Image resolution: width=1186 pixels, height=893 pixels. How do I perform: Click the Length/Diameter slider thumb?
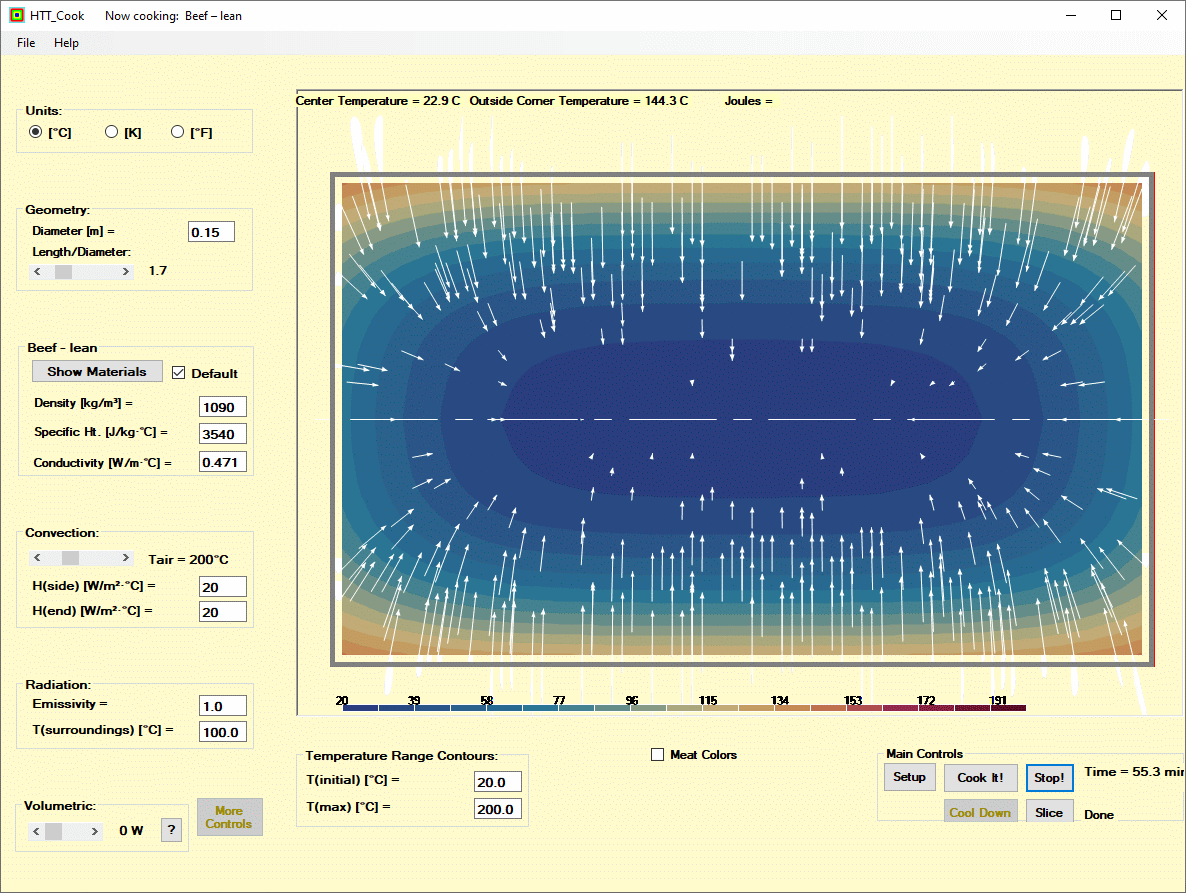click(x=63, y=271)
